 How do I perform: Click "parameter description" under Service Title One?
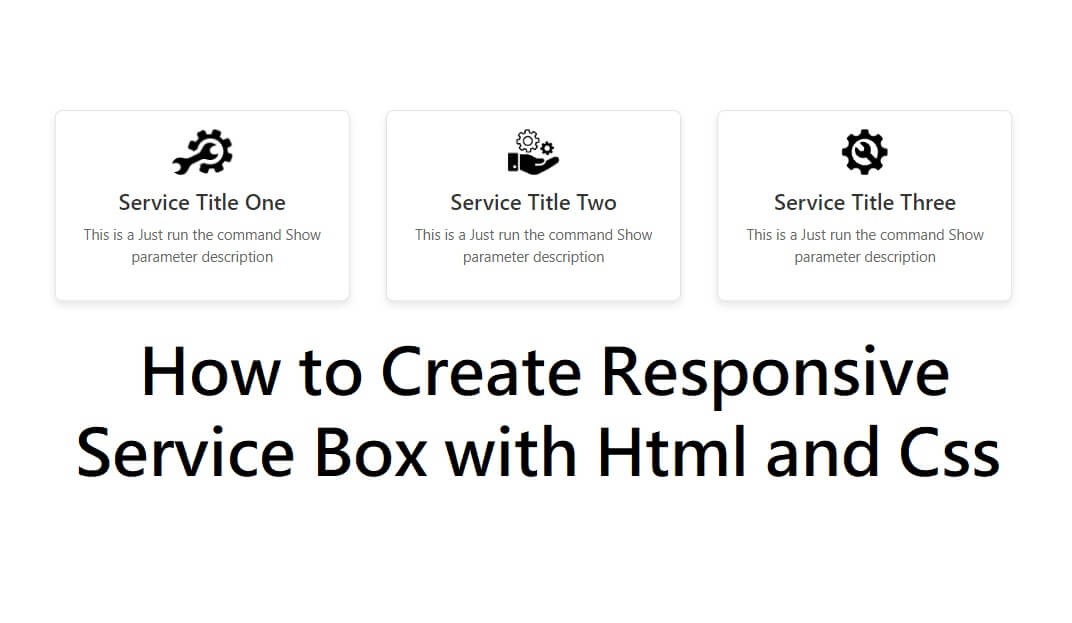[x=202, y=257]
